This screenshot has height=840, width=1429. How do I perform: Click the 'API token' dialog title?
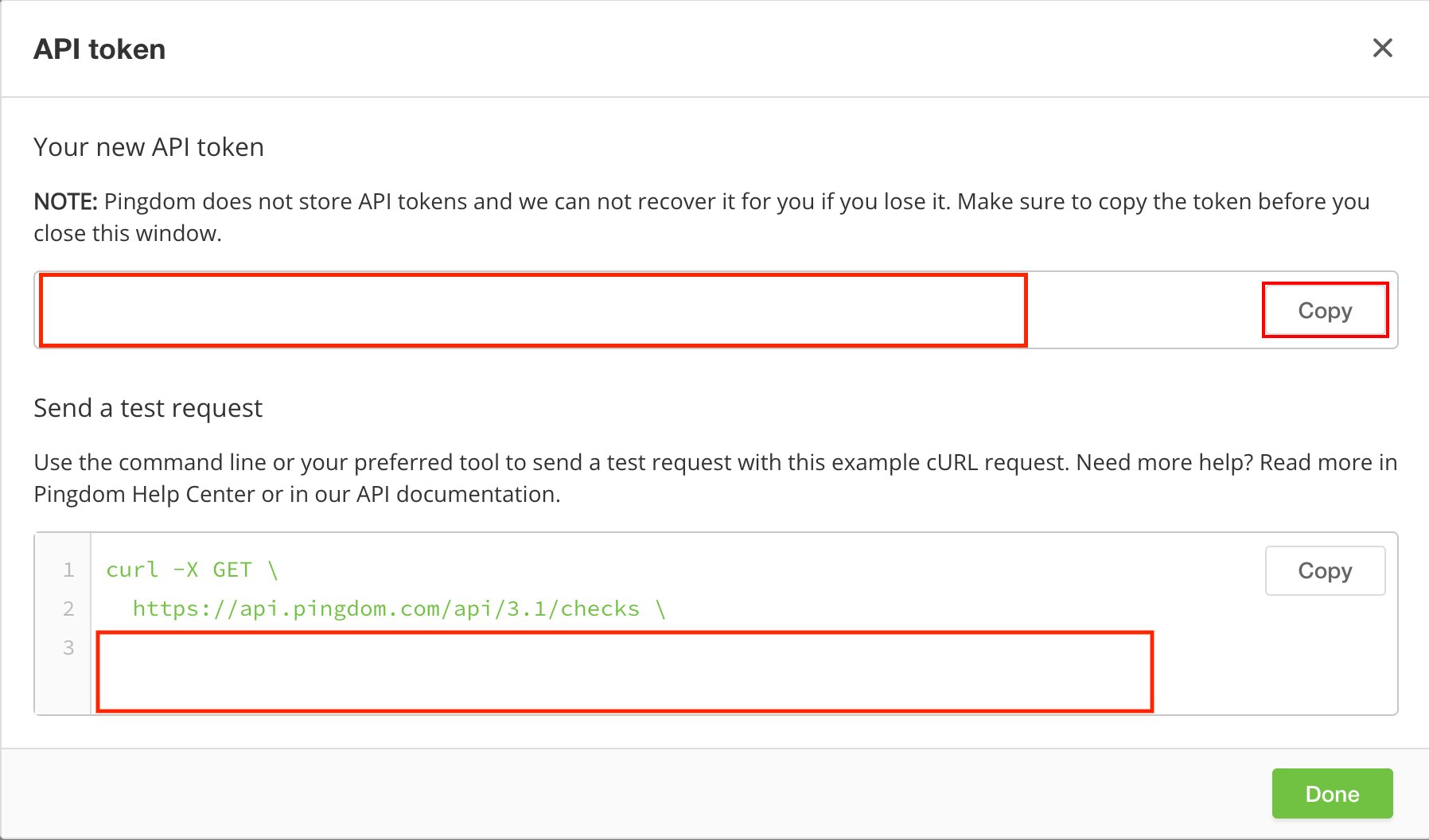[99, 49]
